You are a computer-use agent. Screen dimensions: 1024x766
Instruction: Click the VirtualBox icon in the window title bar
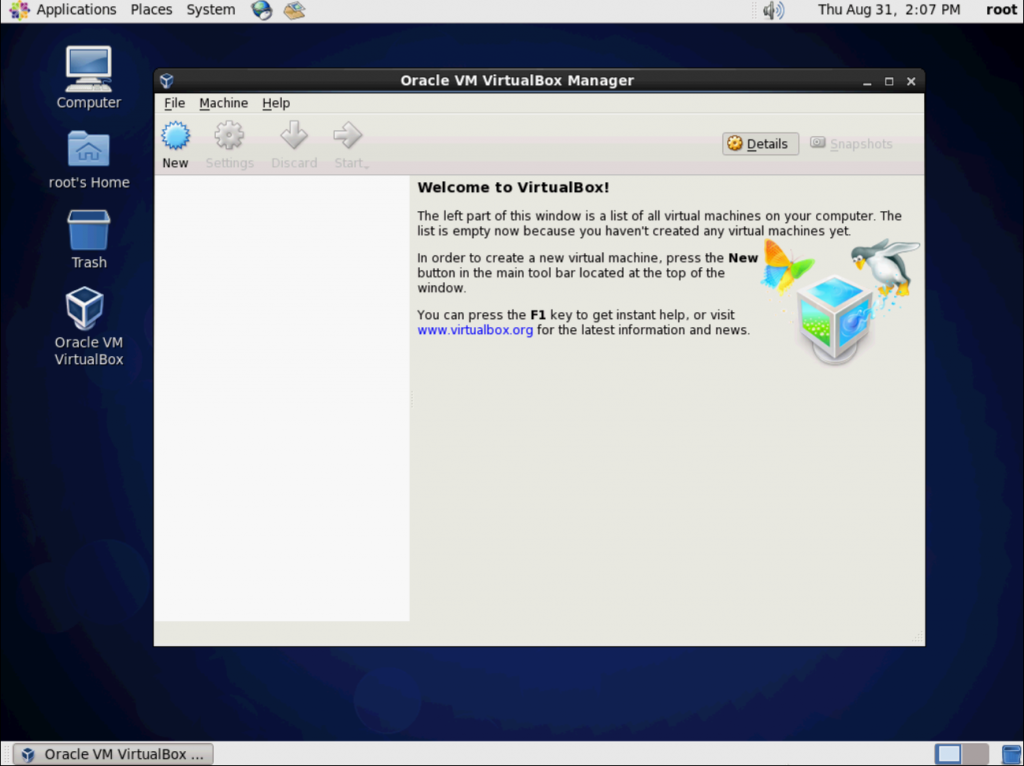click(x=167, y=80)
